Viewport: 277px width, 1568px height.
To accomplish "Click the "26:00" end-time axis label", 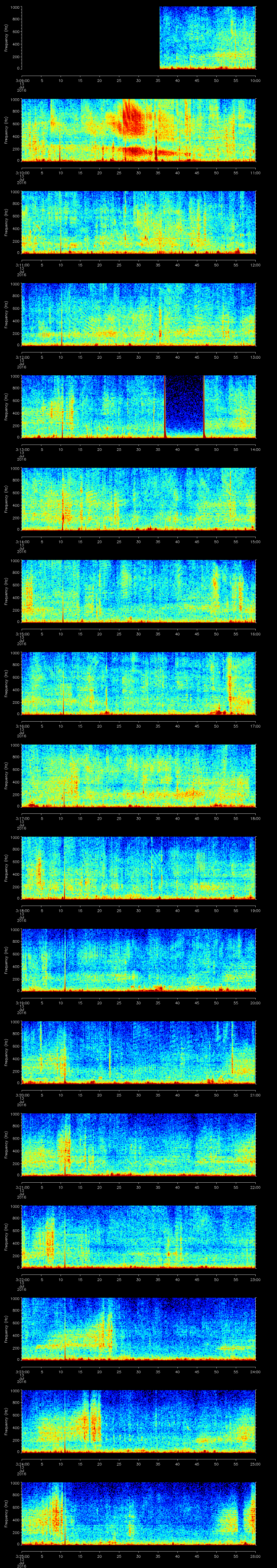I will click(x=256, y=1556).
